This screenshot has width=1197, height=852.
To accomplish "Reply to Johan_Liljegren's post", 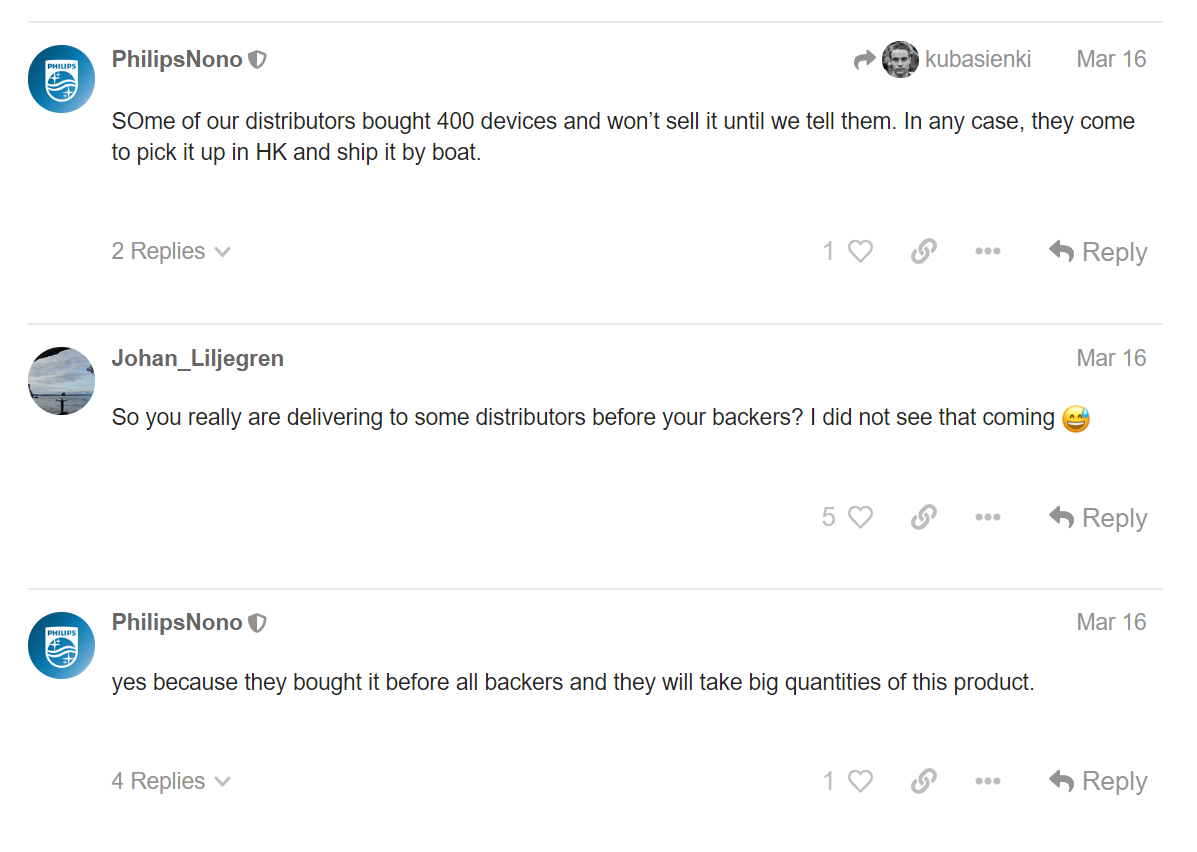I will [1098, 518].
